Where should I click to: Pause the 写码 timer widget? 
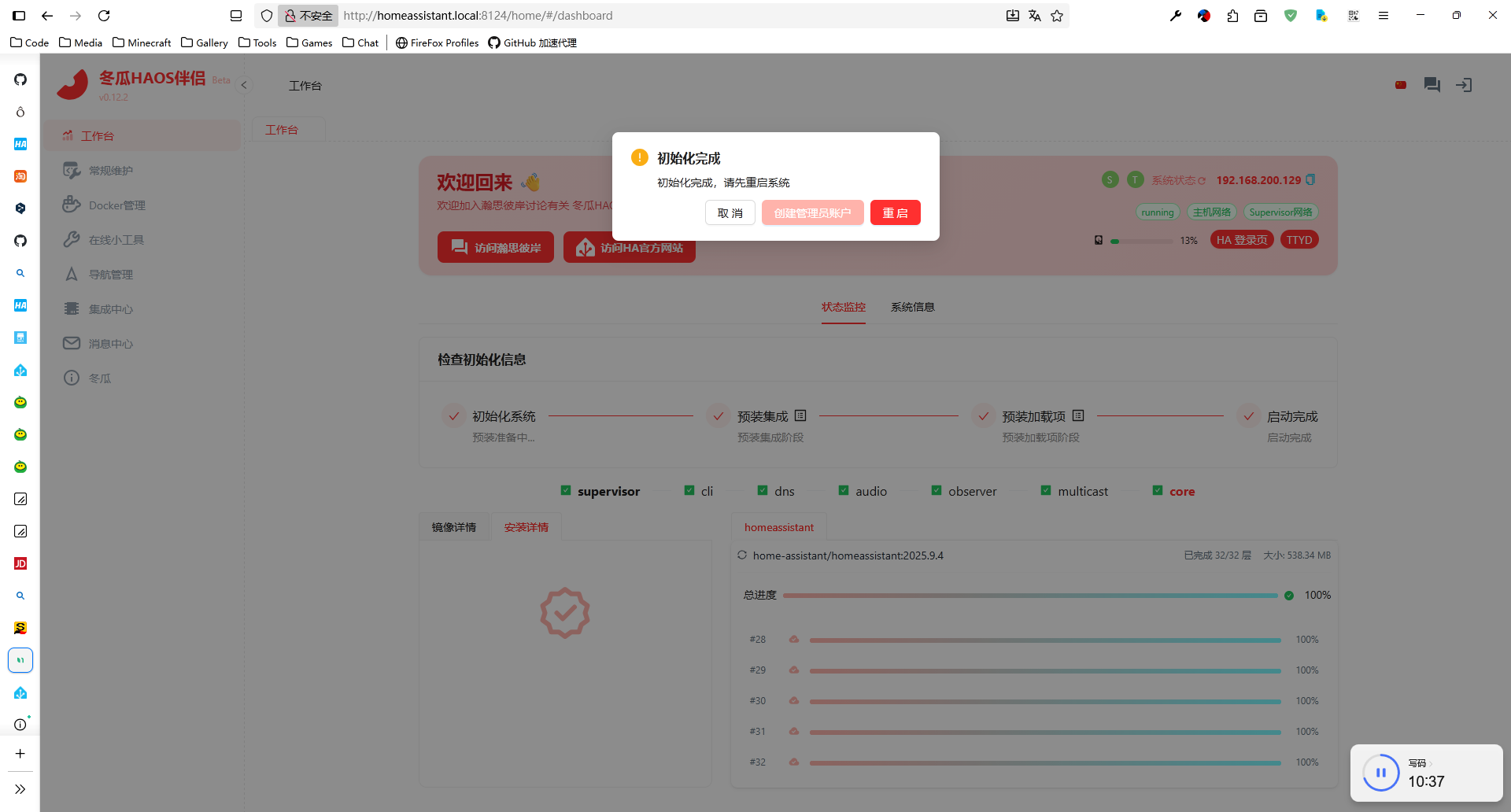(1380, 773)
